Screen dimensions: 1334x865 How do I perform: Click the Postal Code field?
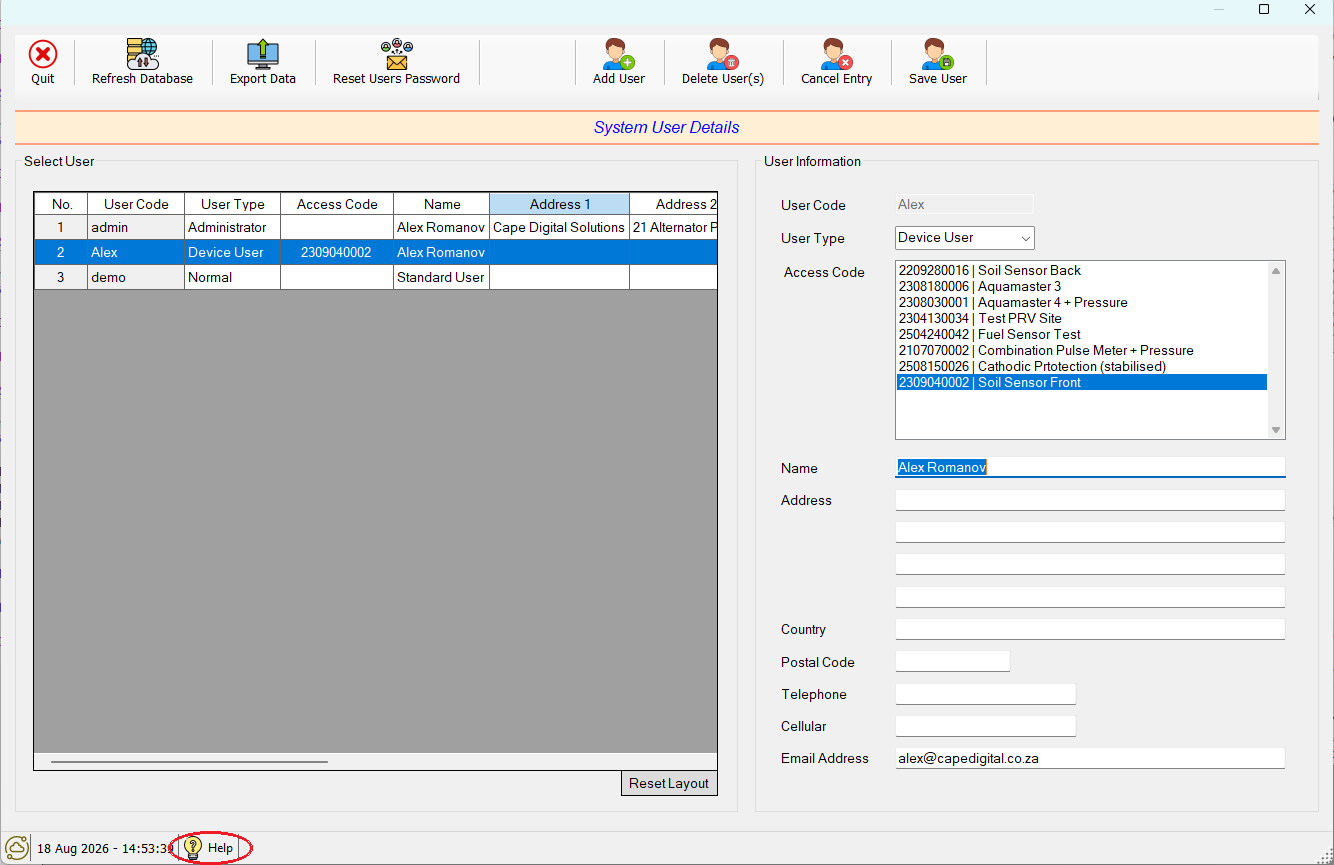point(953,661)
